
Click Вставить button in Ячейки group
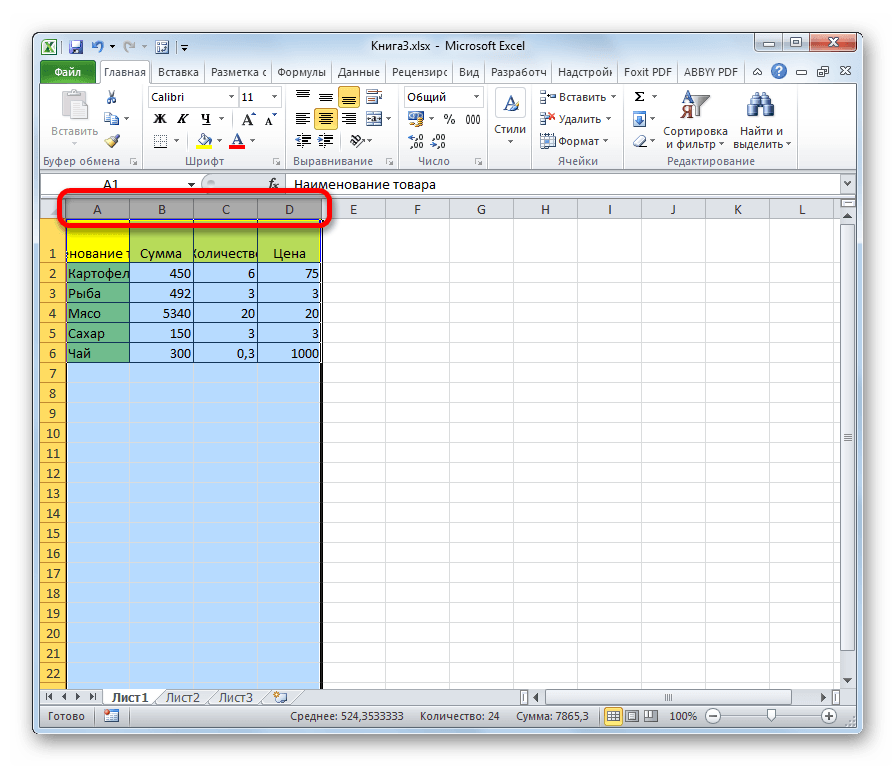point(577,97)
